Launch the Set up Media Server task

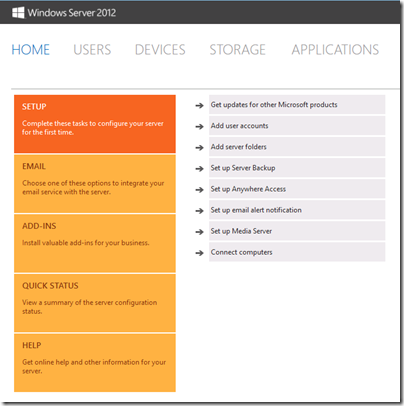297,231
